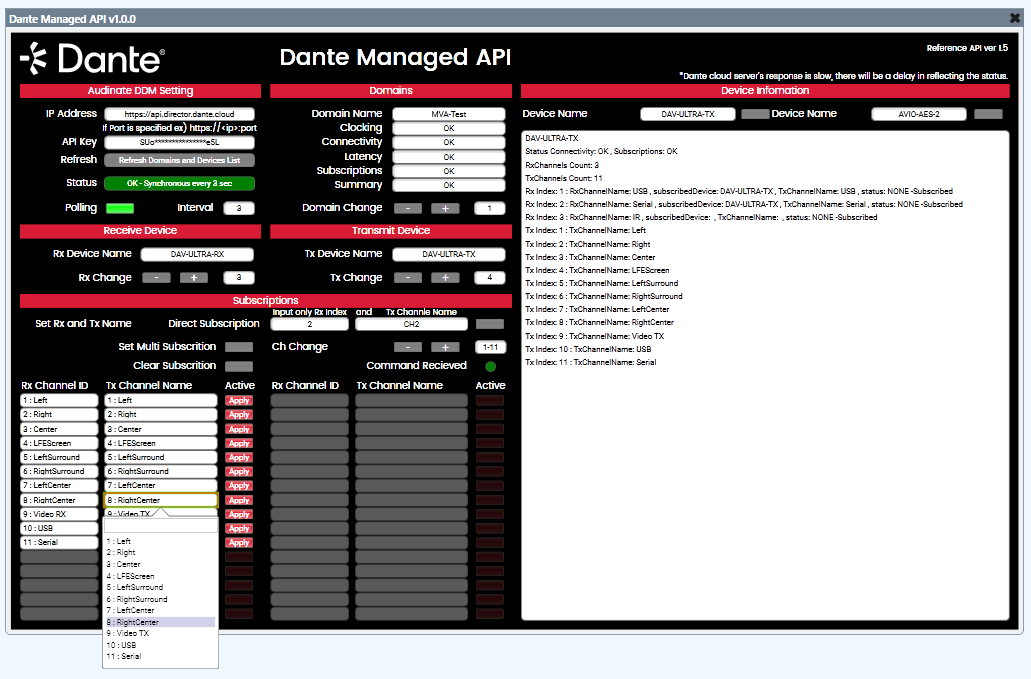The image size is (1031, 679).
Task: Decrease Tx Change with minus button
Action: tap(408, 277)
